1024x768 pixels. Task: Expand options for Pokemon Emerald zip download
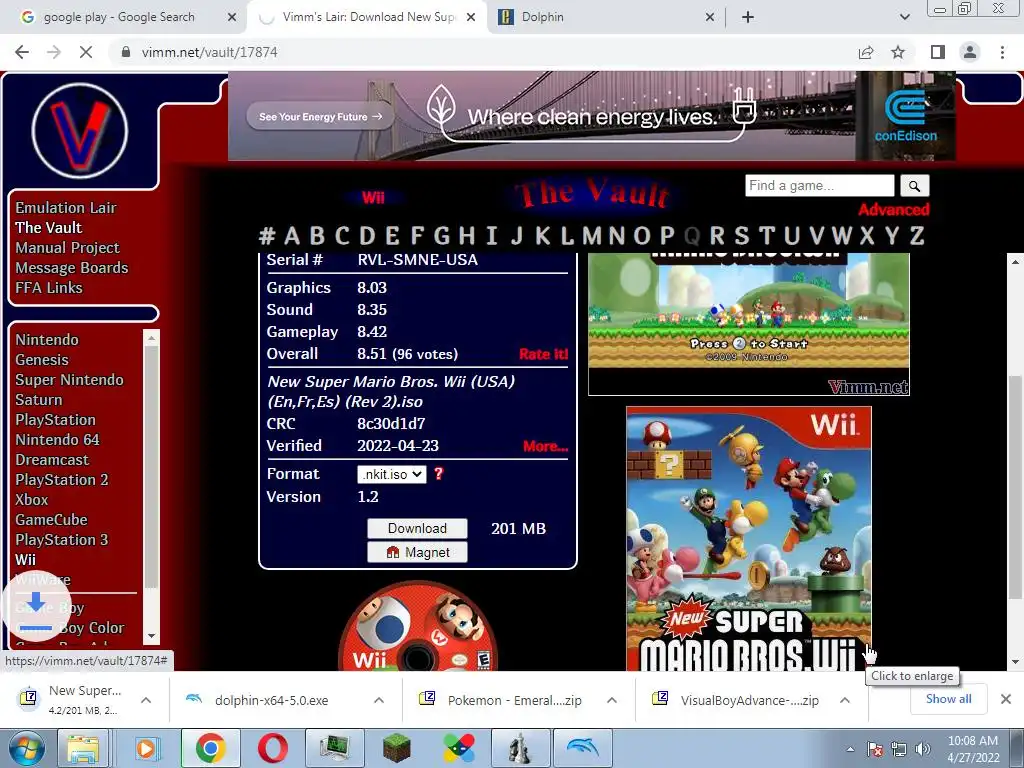612,700
